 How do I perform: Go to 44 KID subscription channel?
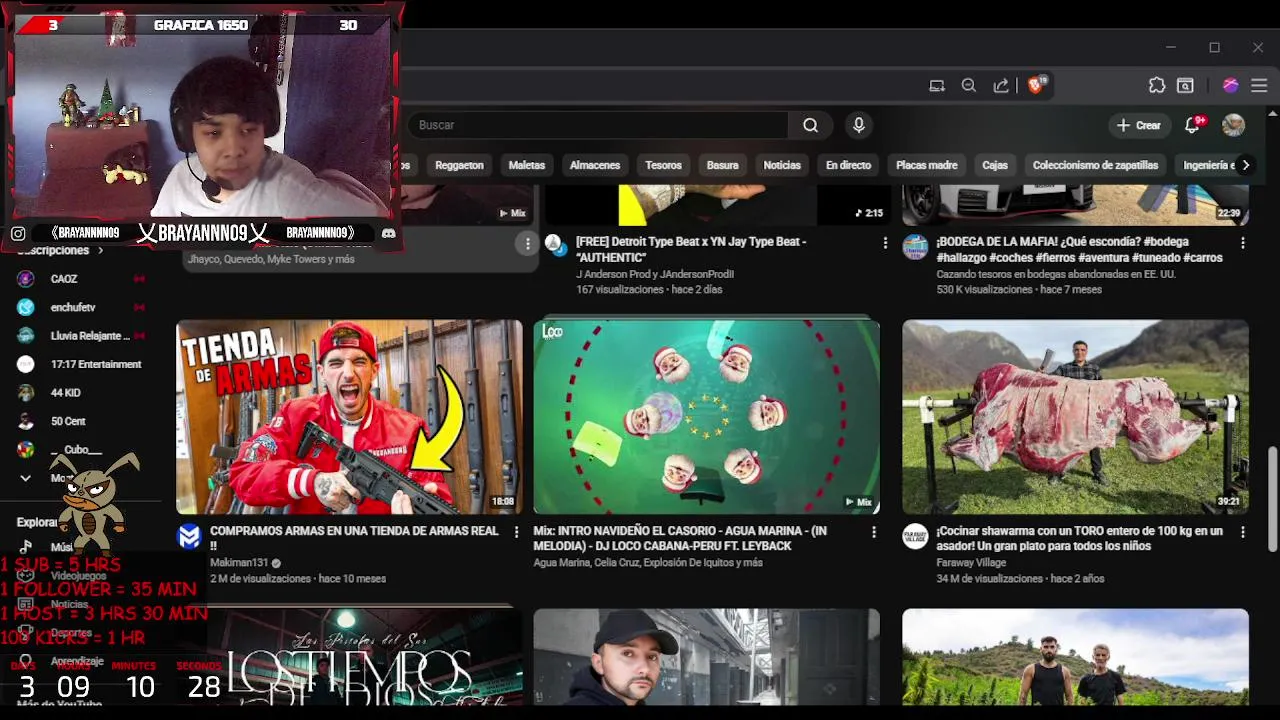coord(80,393)
